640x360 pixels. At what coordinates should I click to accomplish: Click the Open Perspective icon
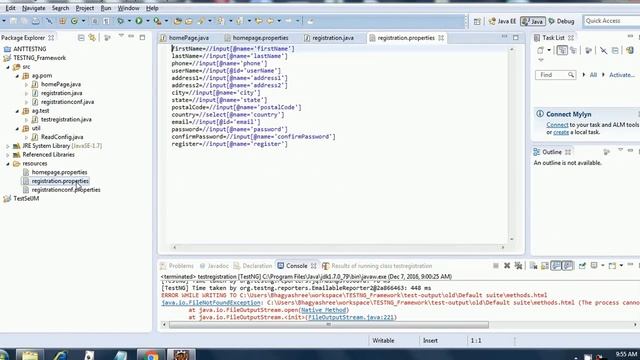pos(477,21)
